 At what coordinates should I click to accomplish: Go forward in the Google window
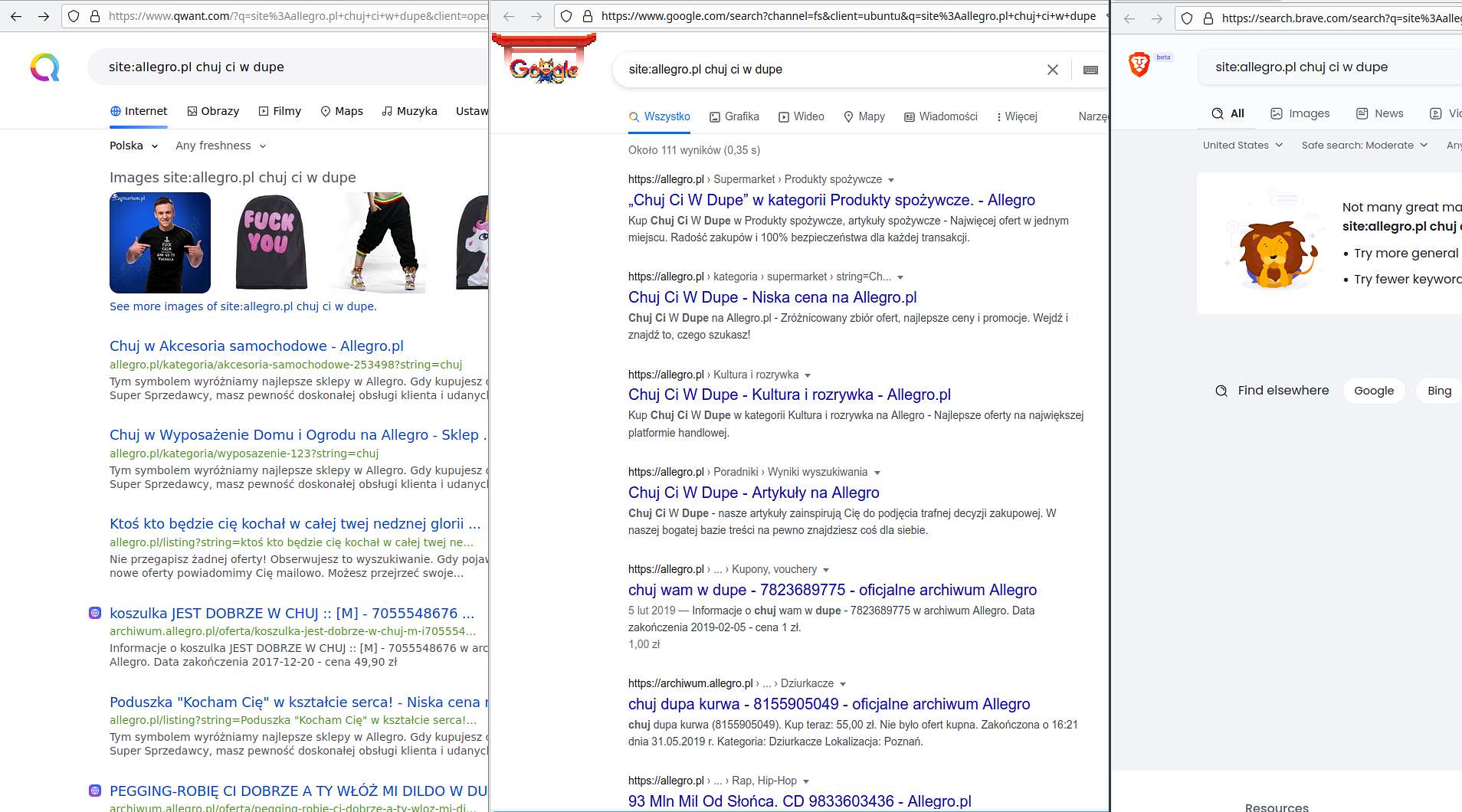coord(536,16)
